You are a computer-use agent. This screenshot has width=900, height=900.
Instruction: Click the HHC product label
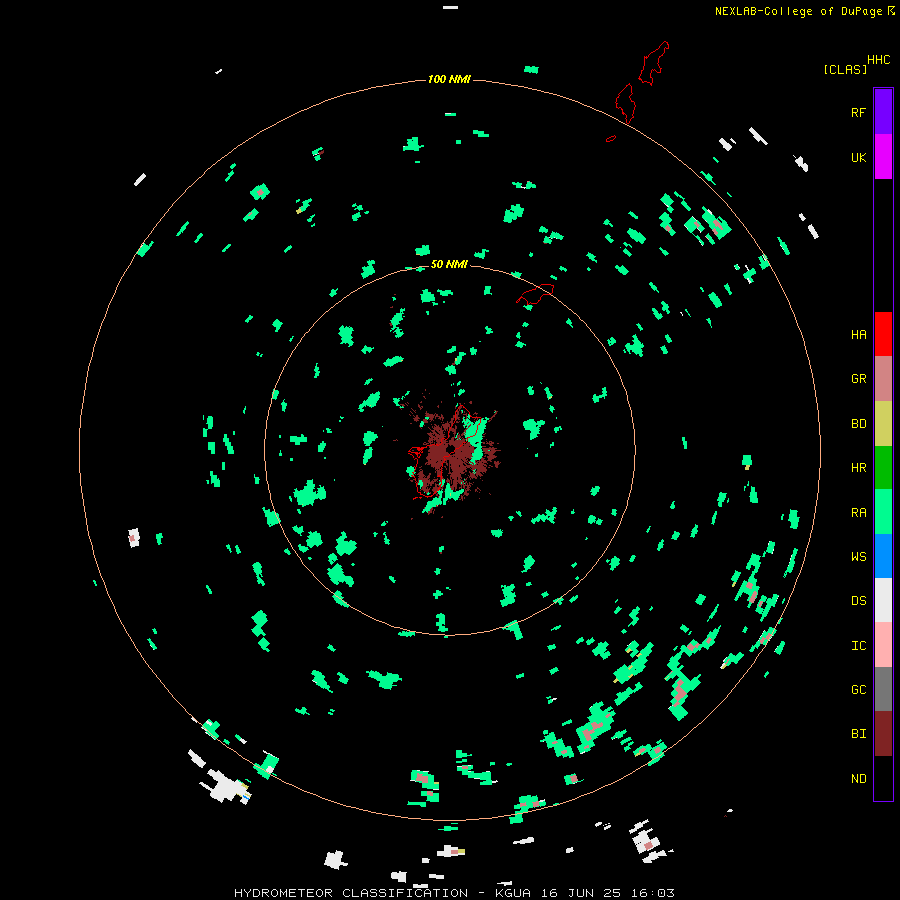878,59
